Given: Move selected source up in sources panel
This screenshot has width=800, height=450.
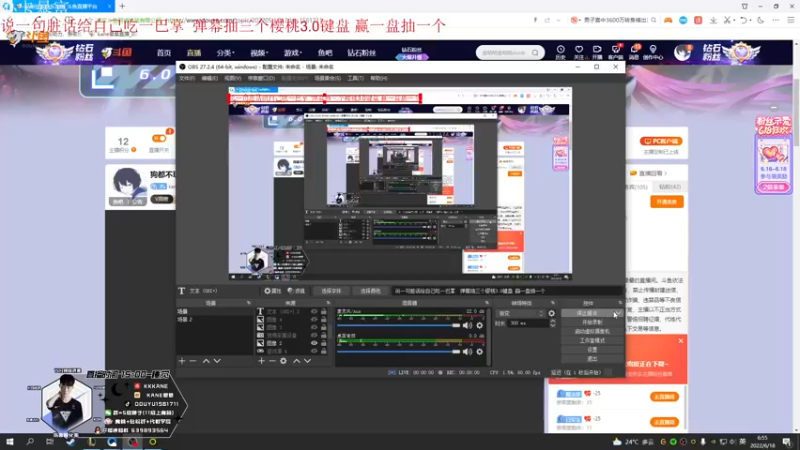Looking at the screenshot, I should [x=296, y=361].
